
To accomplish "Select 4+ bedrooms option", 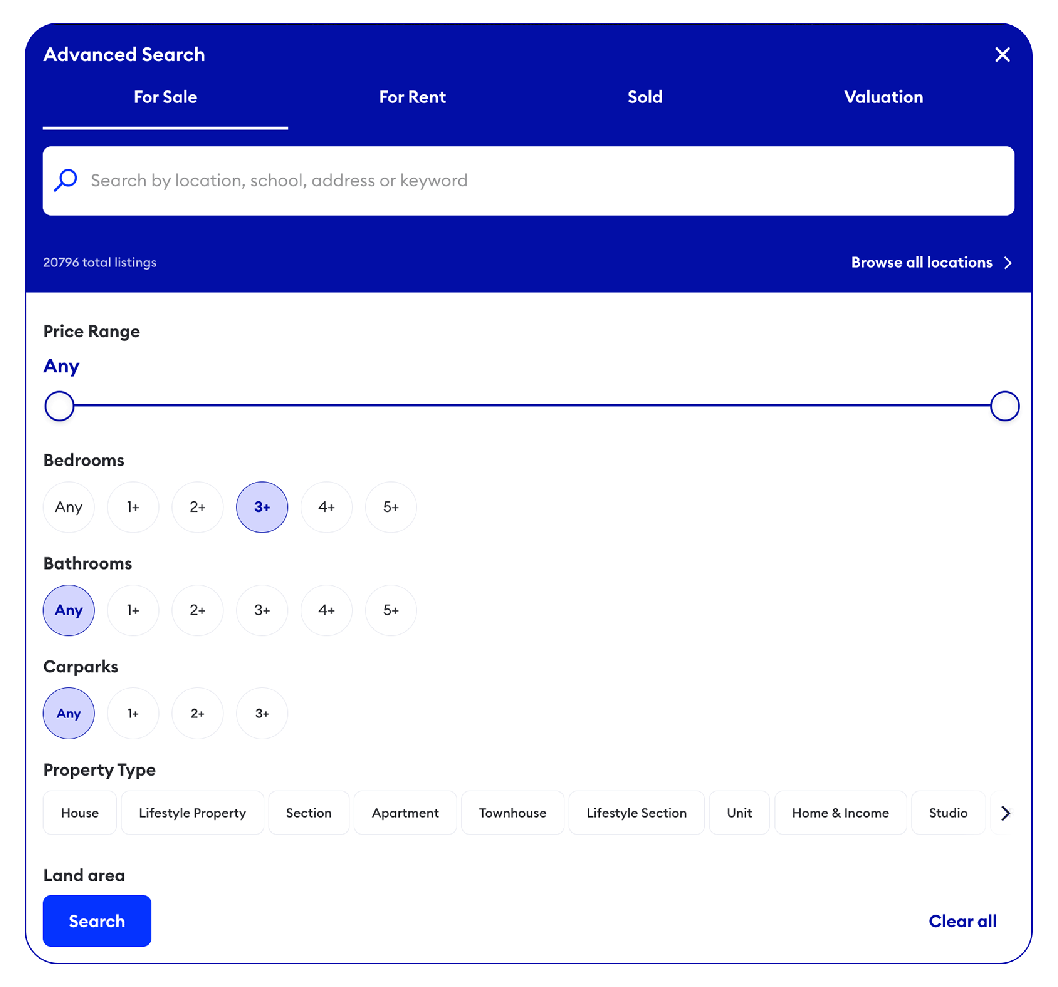I will pyautogui.click(x=326, y=507).
